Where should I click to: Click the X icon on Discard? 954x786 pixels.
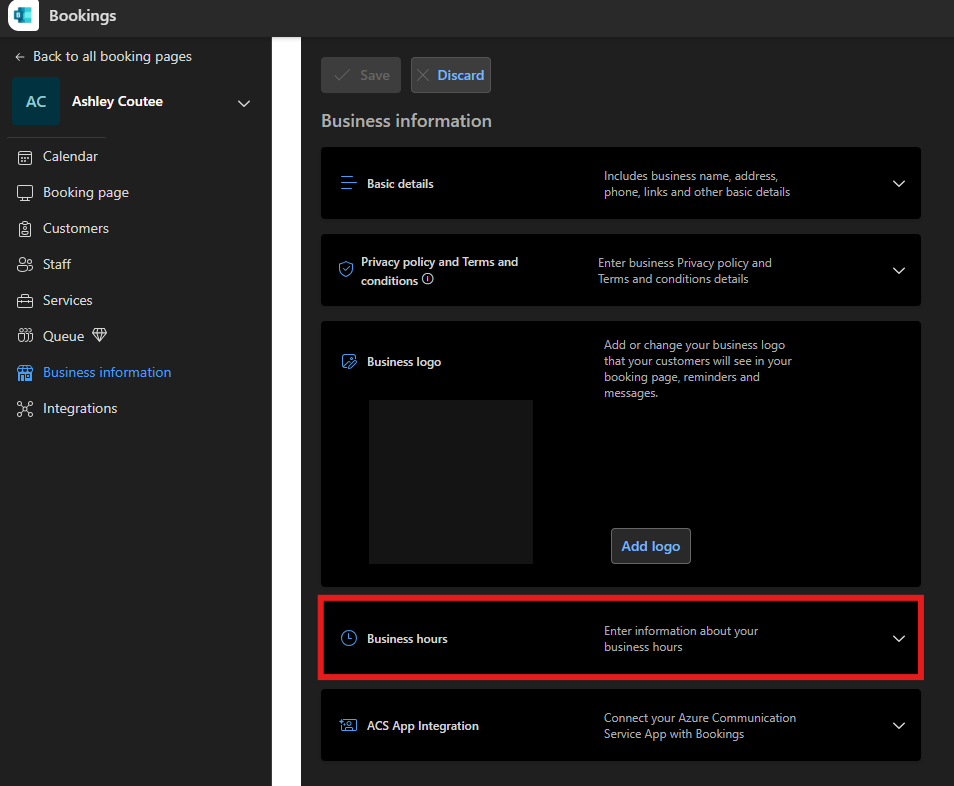[423, 75]
